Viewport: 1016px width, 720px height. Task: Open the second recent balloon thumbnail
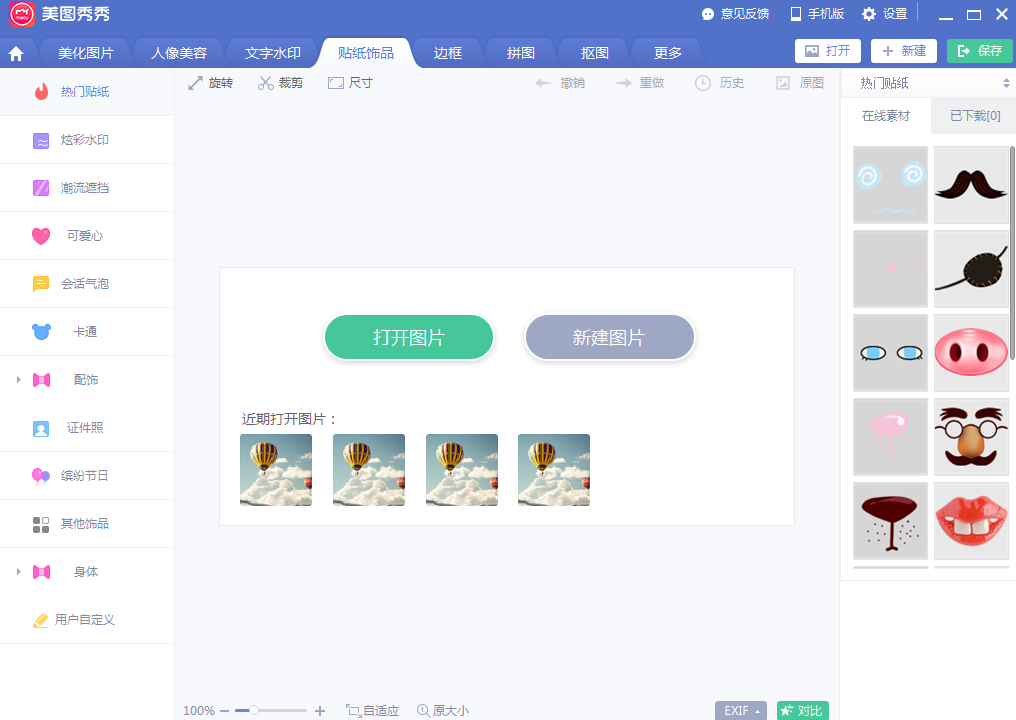point(369,470)
